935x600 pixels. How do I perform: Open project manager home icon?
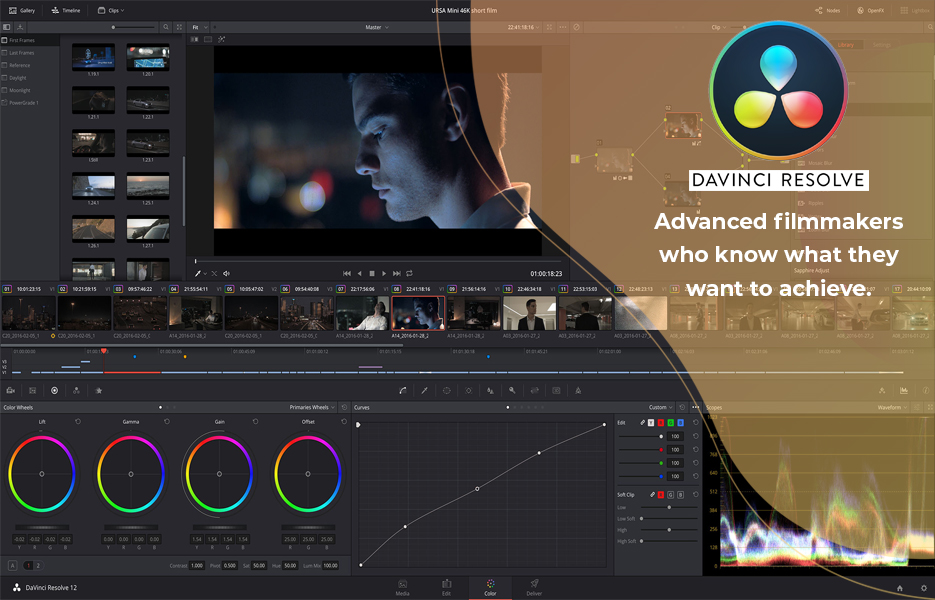click(900, 589)
